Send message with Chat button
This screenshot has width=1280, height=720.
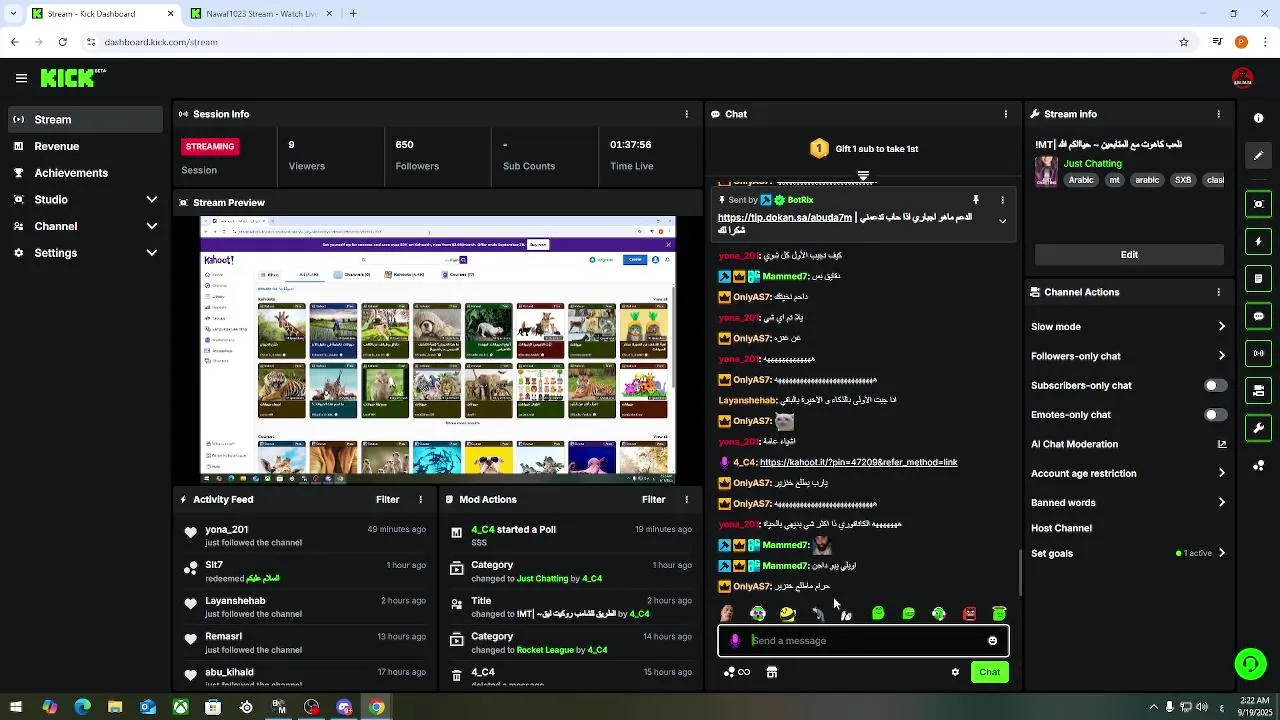989,672
